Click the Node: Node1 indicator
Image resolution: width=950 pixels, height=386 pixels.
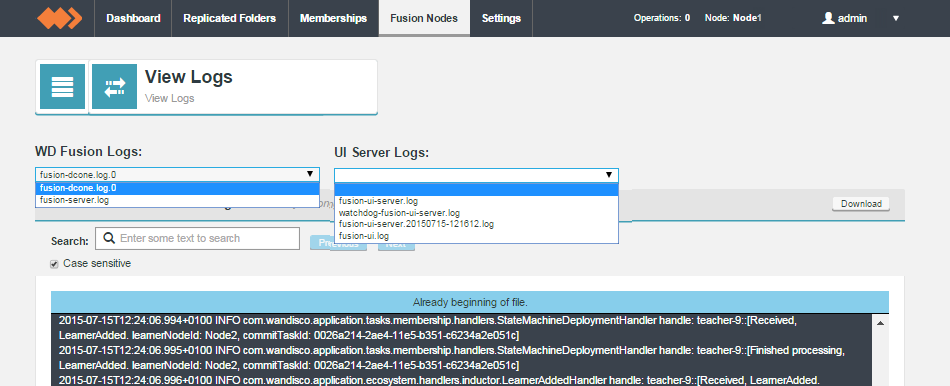[733, 18]
